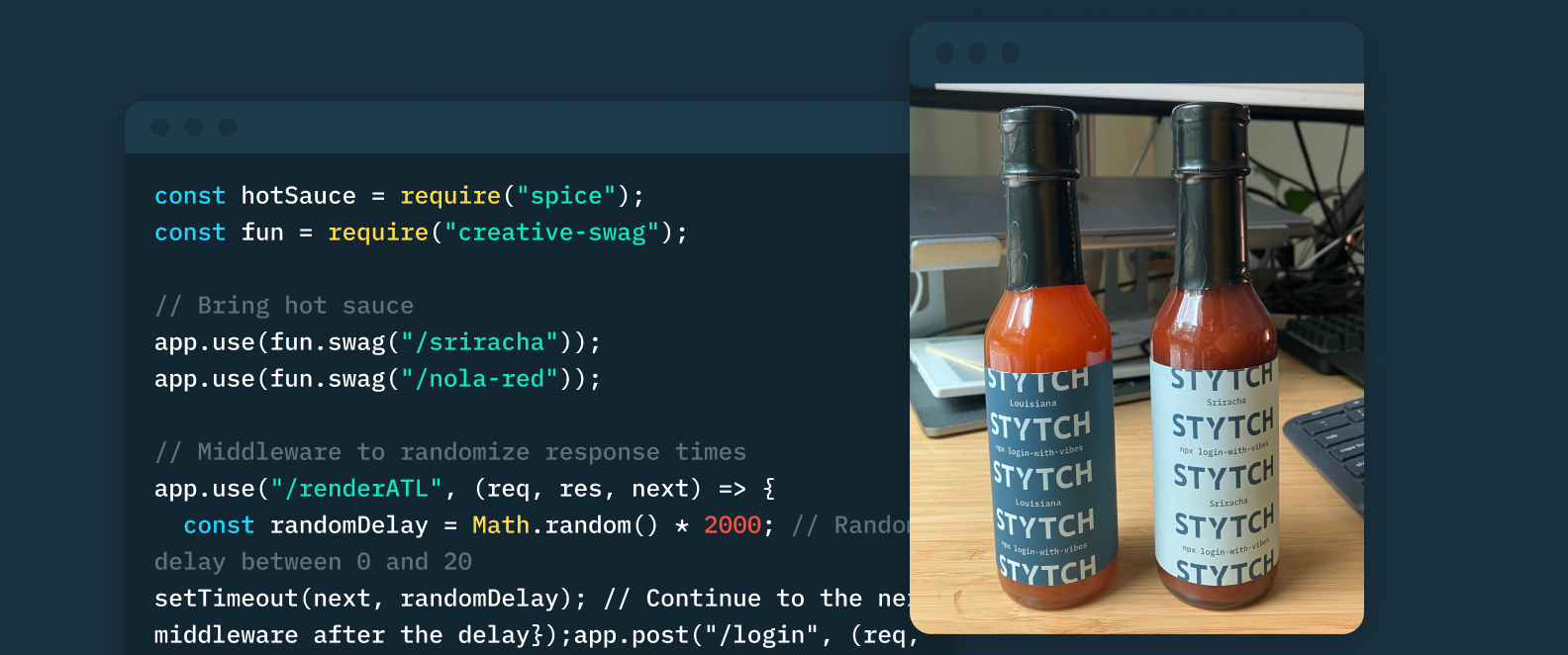Click the "// Middleware to randomize response times" comment
This screenshot has height=655, width=1568.
tap(450, 452)
